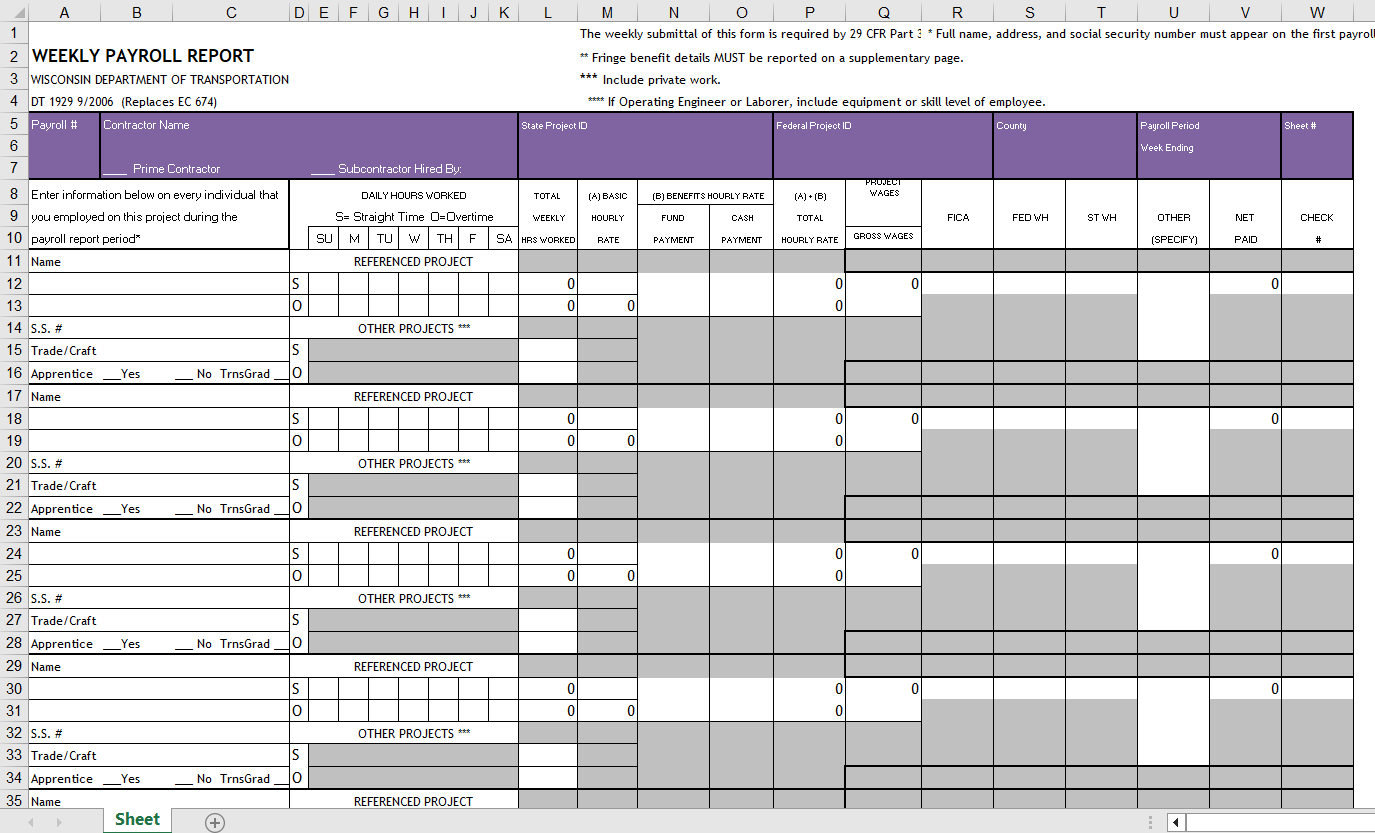Image resolution: width=1375 pixels, height=833 pixels.
Task: Click 'Subcontractor Hired By:' option
Action: tap(386, 169)
